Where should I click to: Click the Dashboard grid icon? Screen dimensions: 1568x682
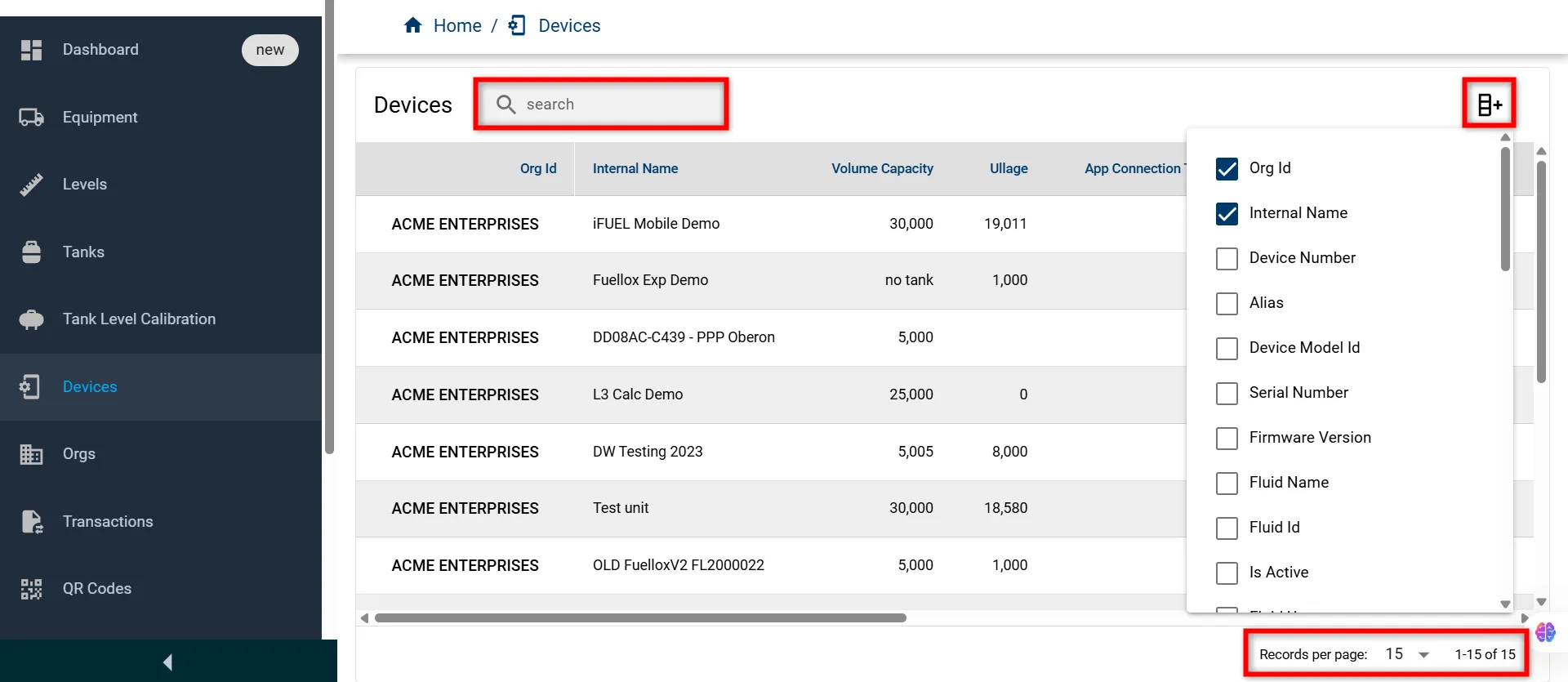[x=31, y=50]
